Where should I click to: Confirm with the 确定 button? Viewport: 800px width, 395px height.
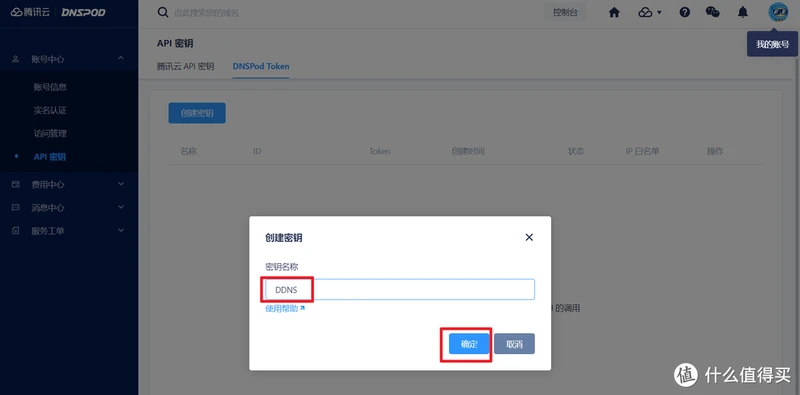[x=469, y=344]
